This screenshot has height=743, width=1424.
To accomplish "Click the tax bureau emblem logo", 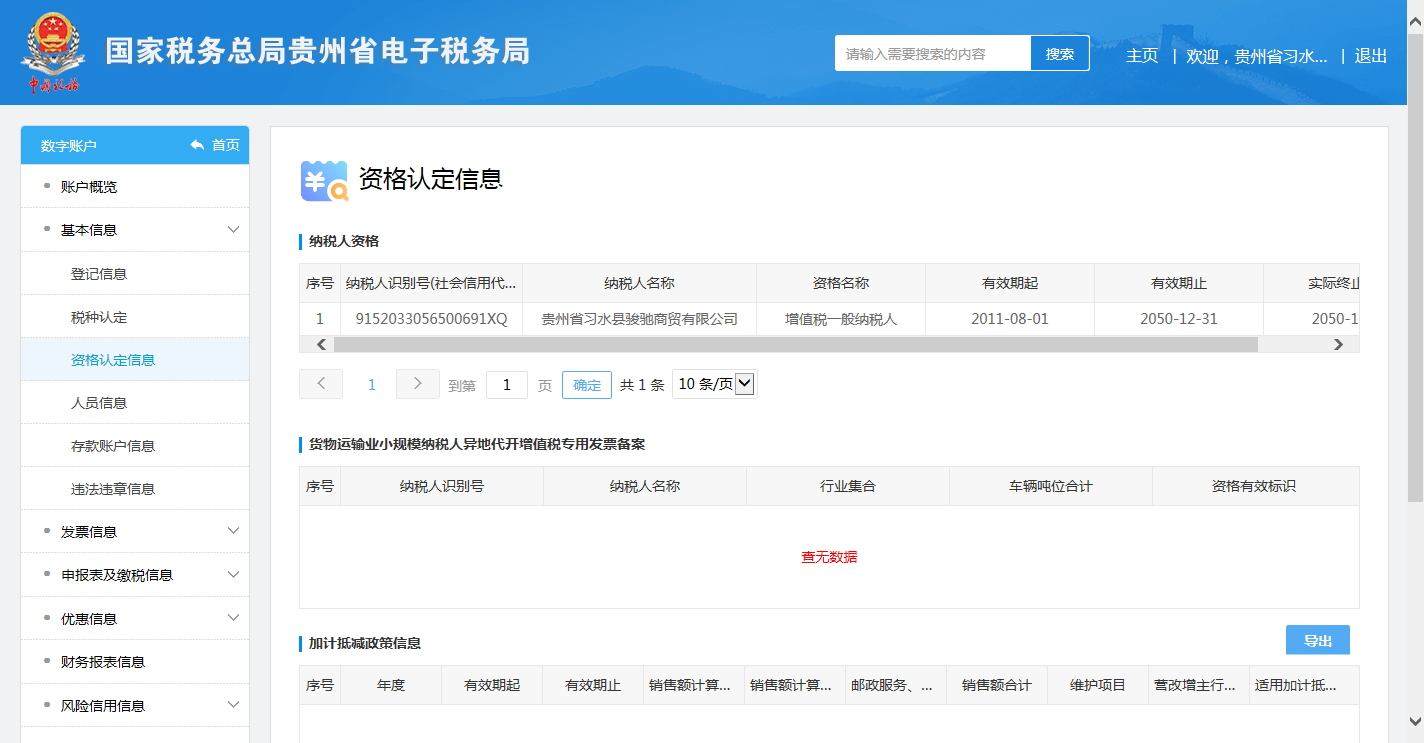I will [x=53, y=52].
